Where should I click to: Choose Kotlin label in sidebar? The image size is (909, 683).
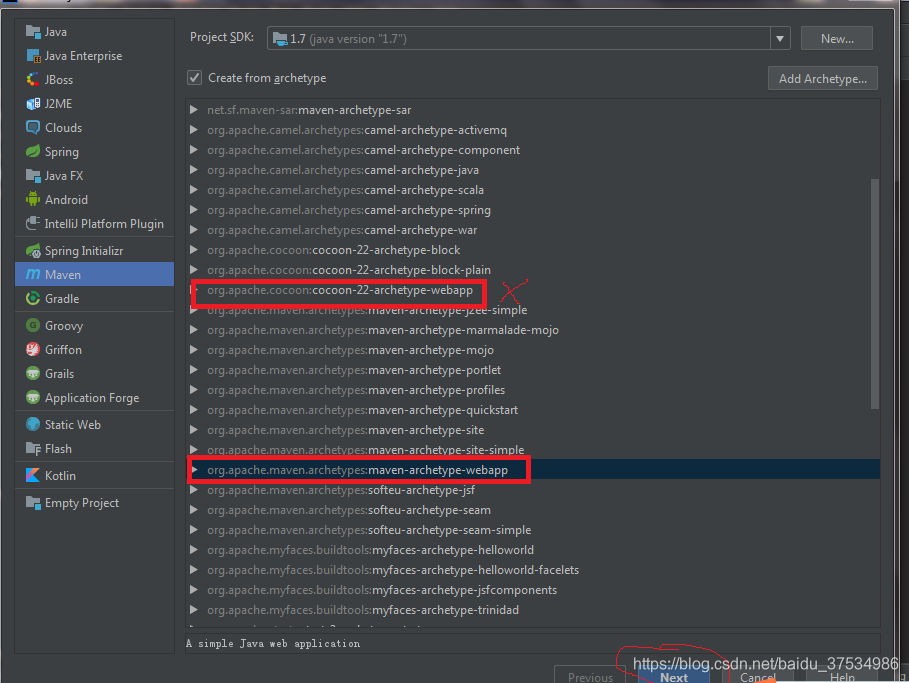60,475
